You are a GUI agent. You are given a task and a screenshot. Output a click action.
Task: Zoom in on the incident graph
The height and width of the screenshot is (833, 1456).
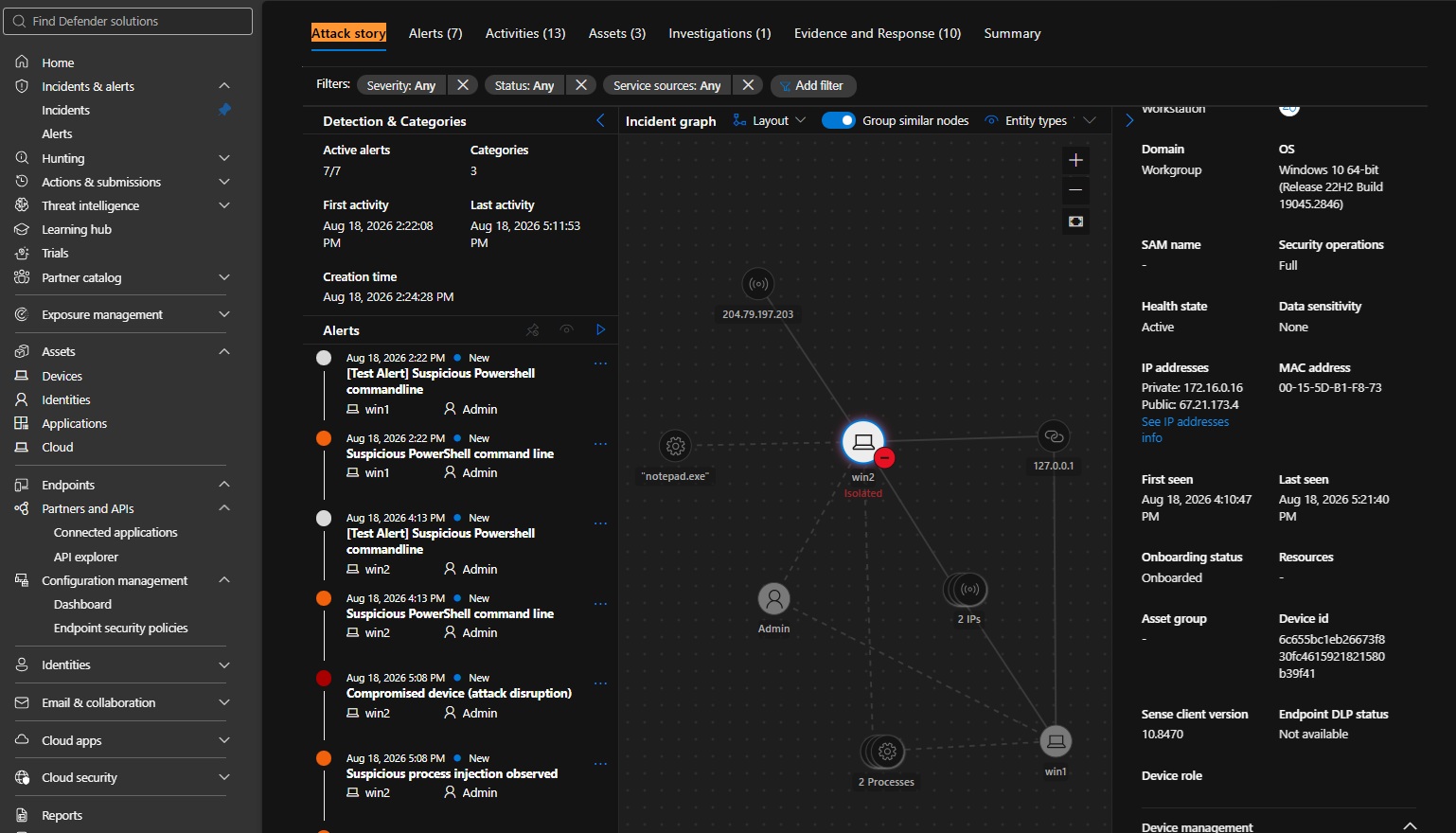pos(1075,160)
